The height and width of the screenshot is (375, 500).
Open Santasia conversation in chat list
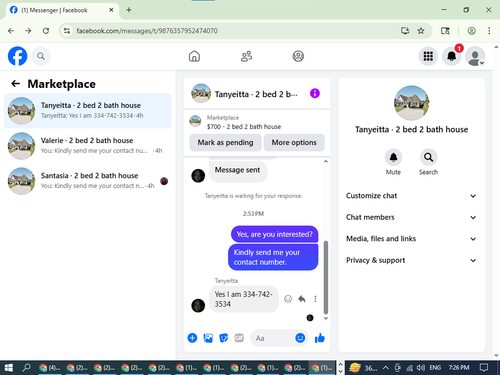88,181
